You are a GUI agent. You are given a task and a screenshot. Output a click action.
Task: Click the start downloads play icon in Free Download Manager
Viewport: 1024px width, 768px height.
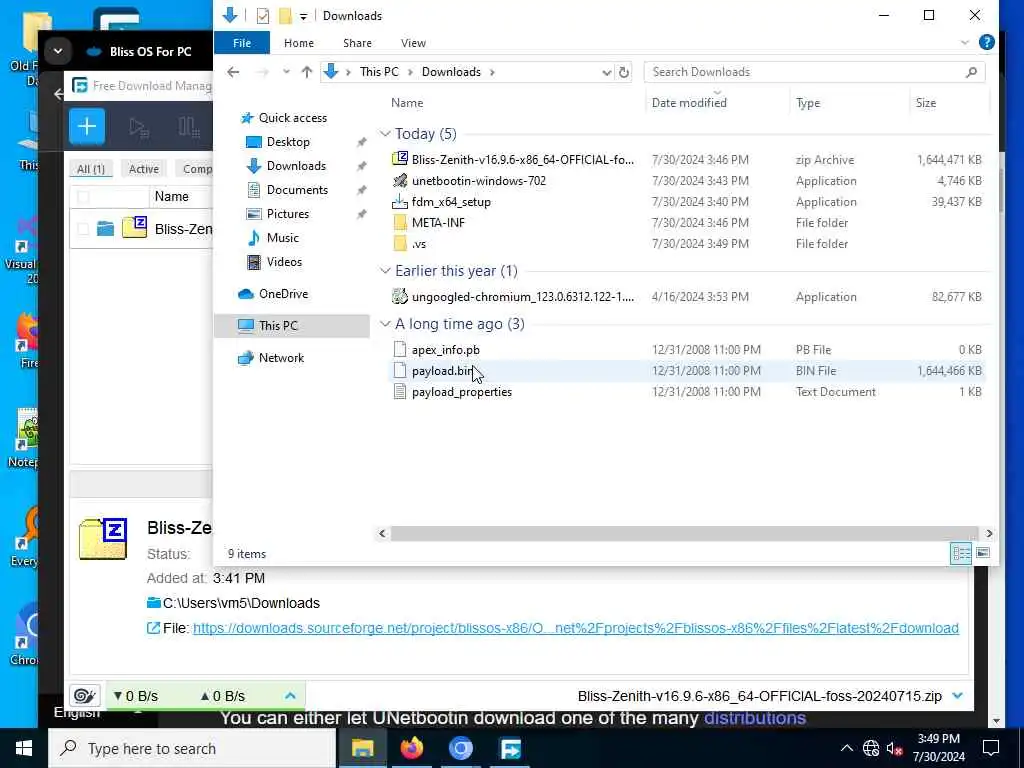tap(138, 127)
